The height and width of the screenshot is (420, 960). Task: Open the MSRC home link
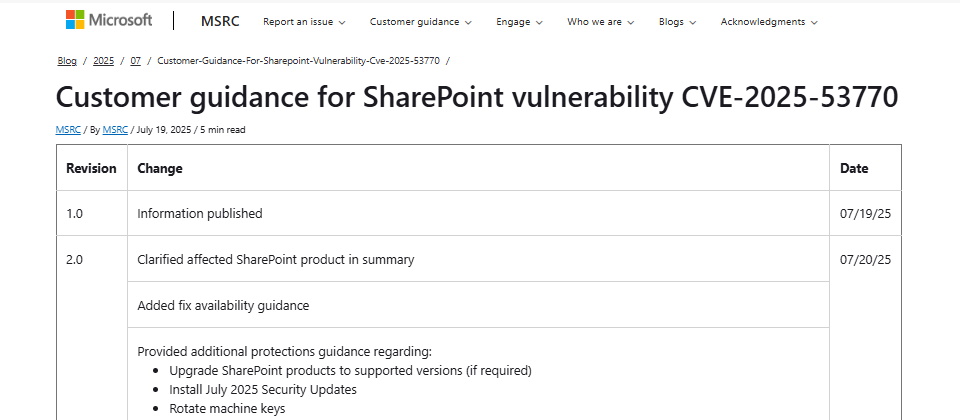tap(219, 21)
